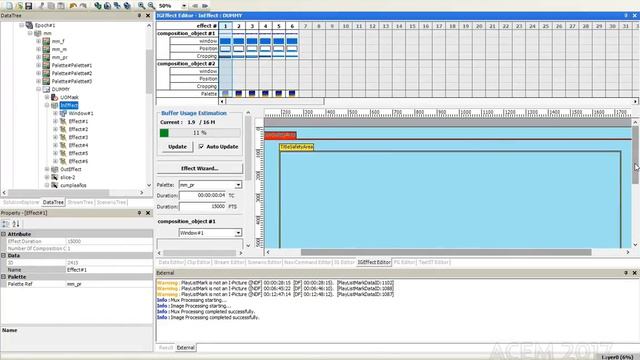Screen dimensions: 640x360
Task: Pin the DataTree panel
Action: pyautogui.click(x=139, y=16)
